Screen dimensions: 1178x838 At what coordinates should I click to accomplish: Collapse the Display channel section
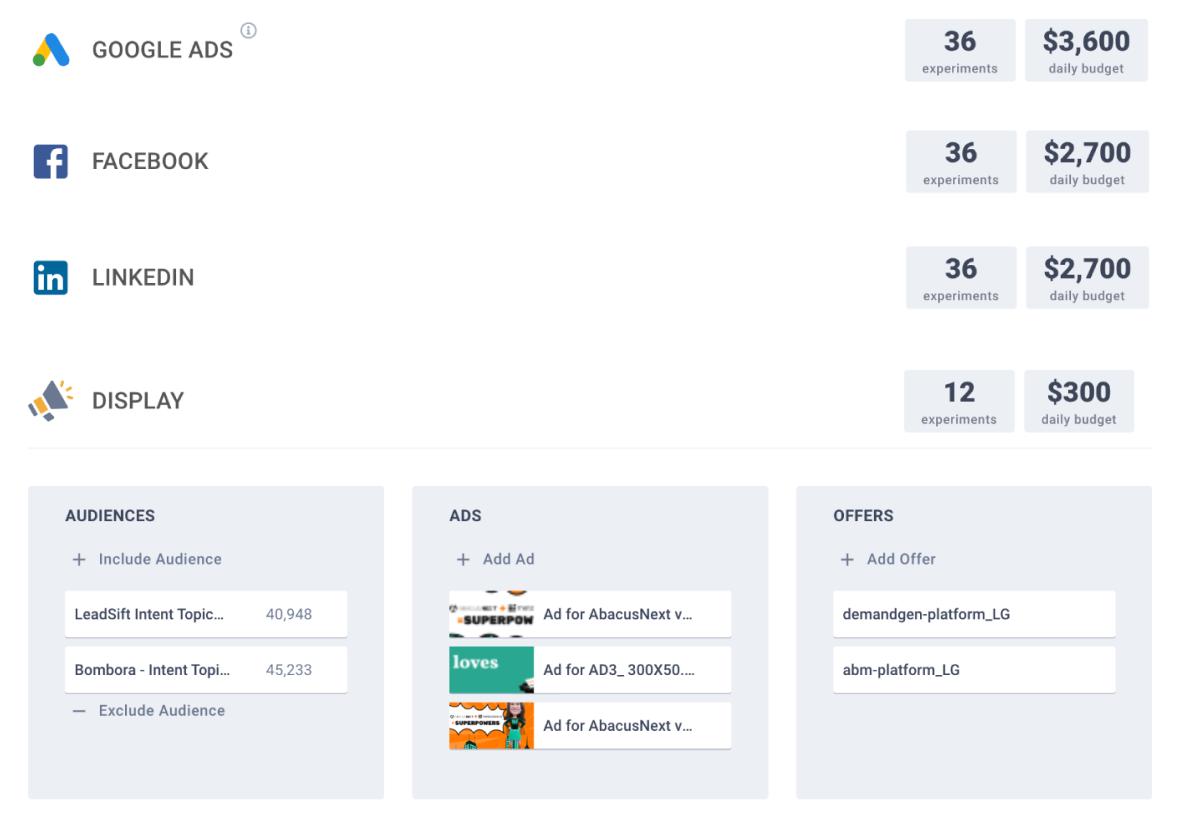138,400
